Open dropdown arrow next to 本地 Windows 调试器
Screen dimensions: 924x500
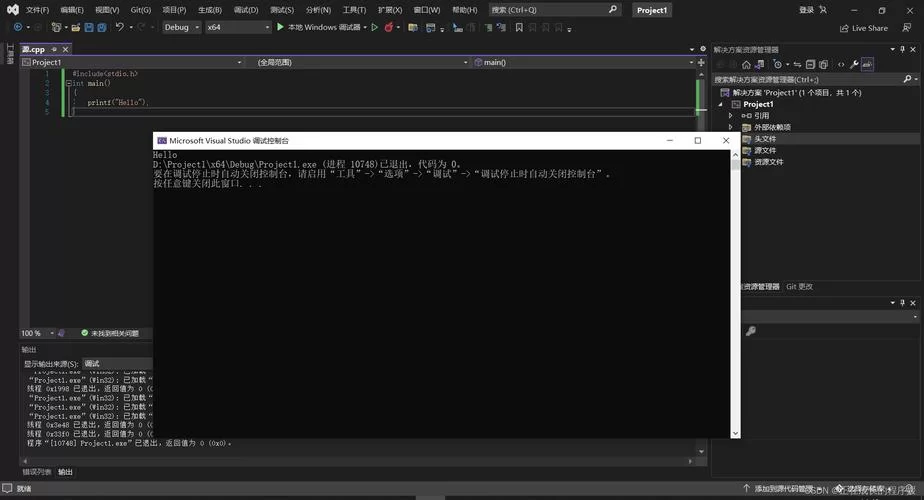tap(365, 27)
